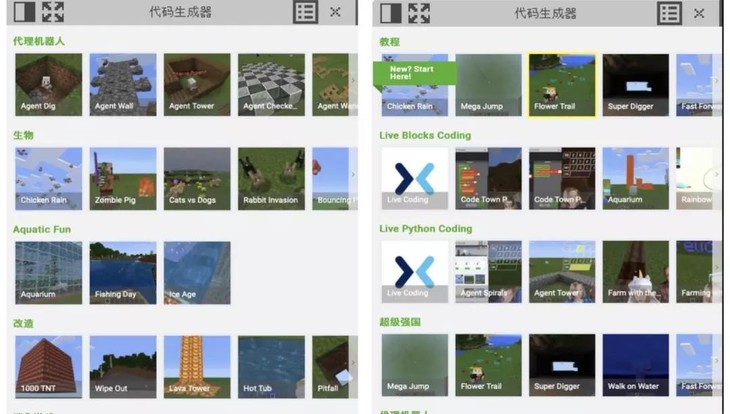Open the Fishing Day sample

[123, 273]
